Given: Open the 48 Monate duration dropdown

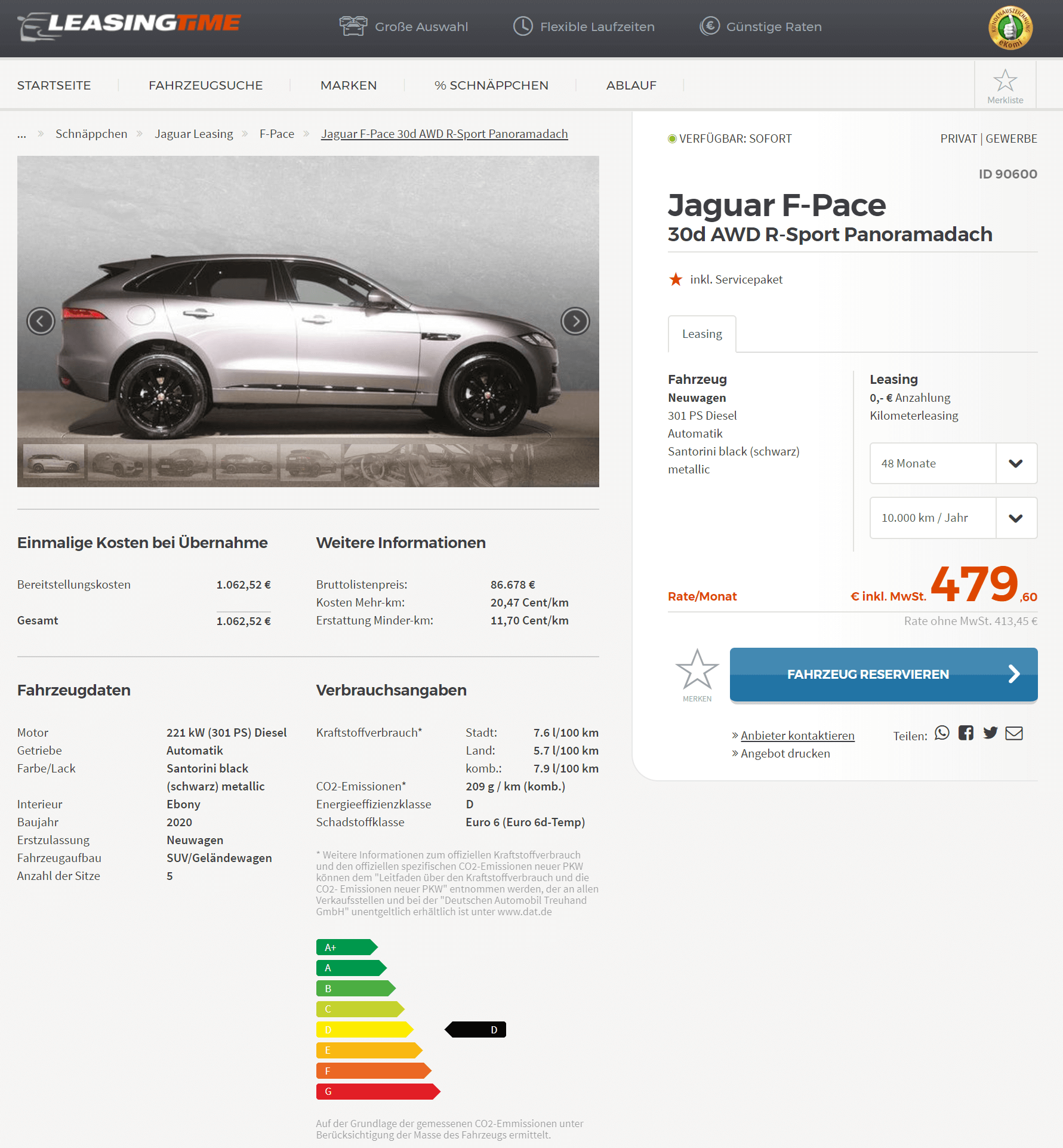Looking at the screenshot, I should 953,463.
